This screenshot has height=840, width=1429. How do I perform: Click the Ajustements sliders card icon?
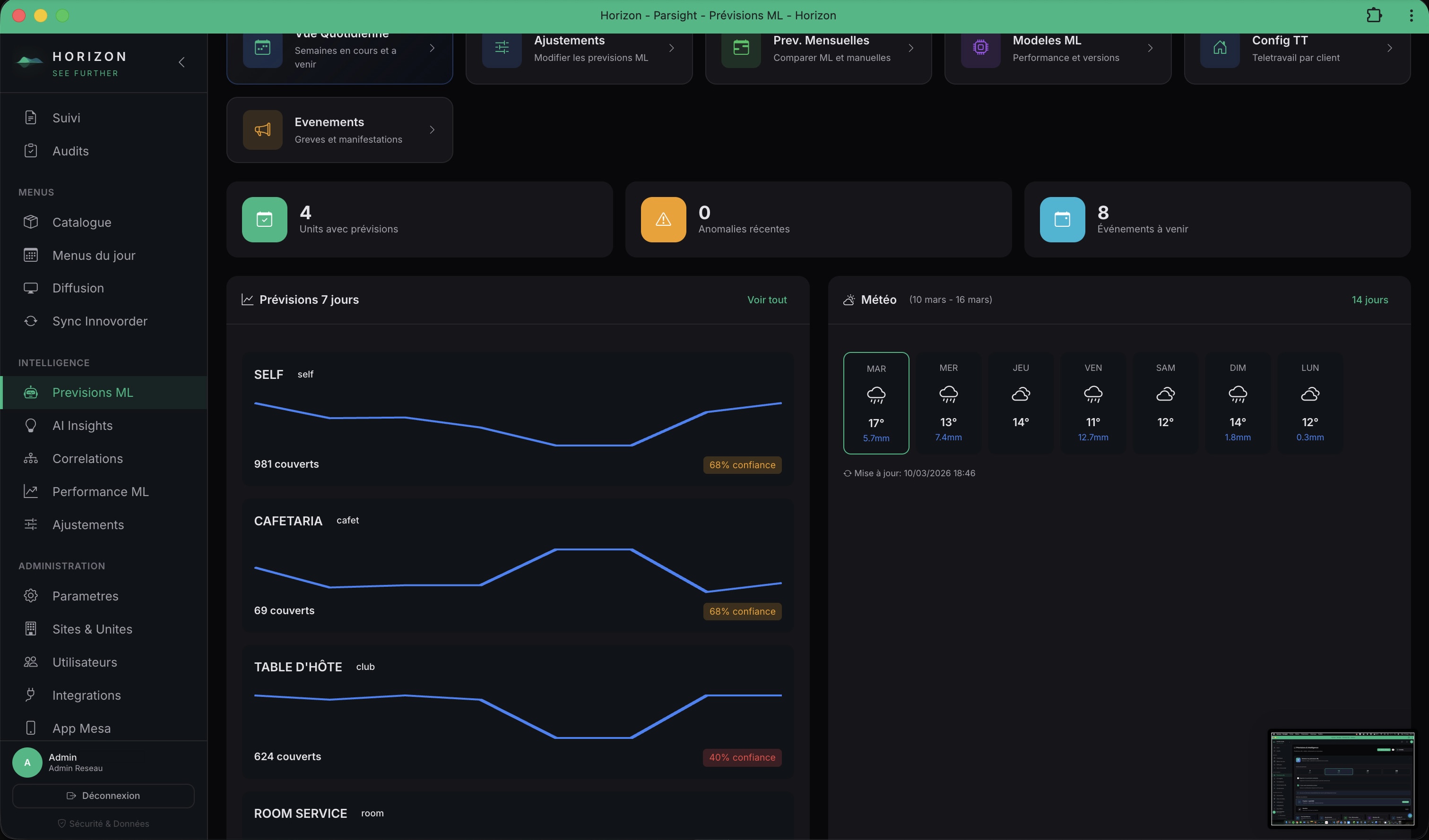502,48
